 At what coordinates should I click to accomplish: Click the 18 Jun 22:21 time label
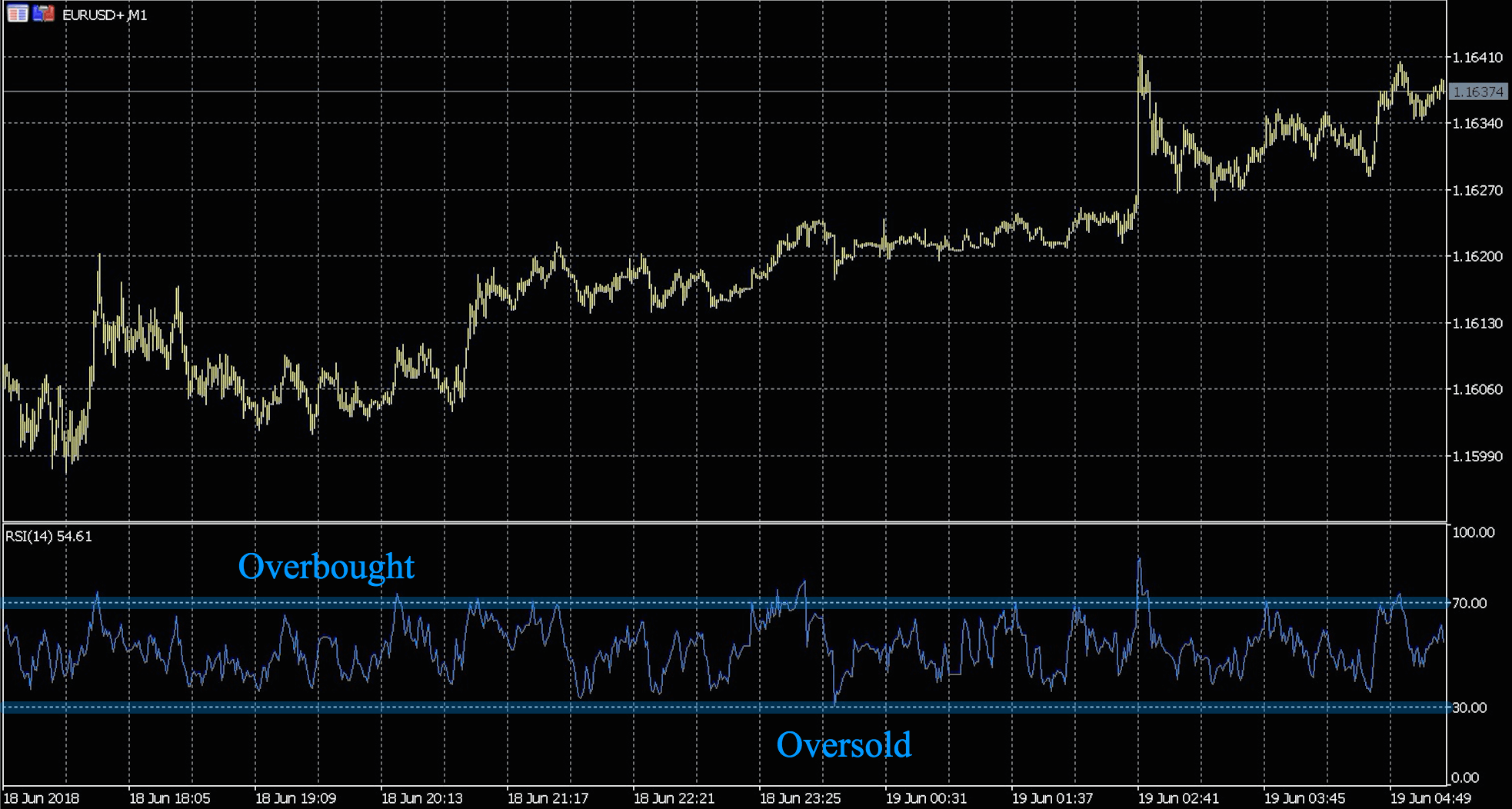[x=674, y=798]
